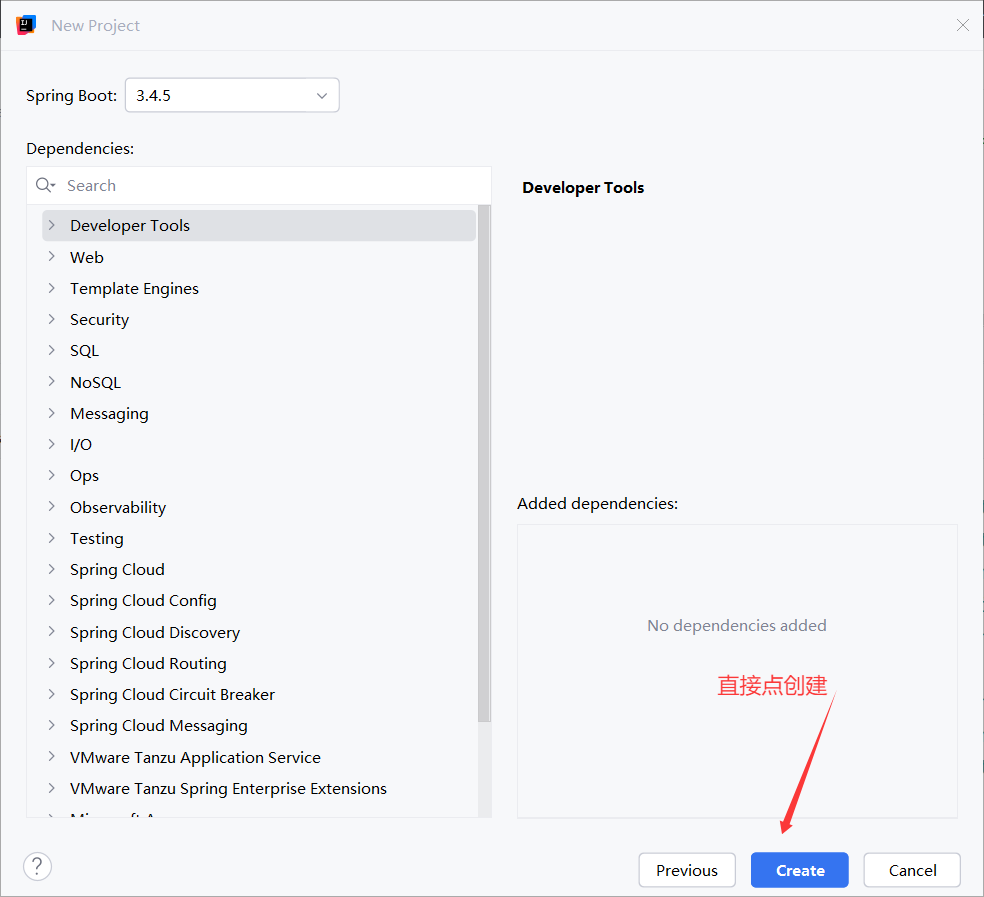Expand the Ops category chevron

[x=52, y=475]
